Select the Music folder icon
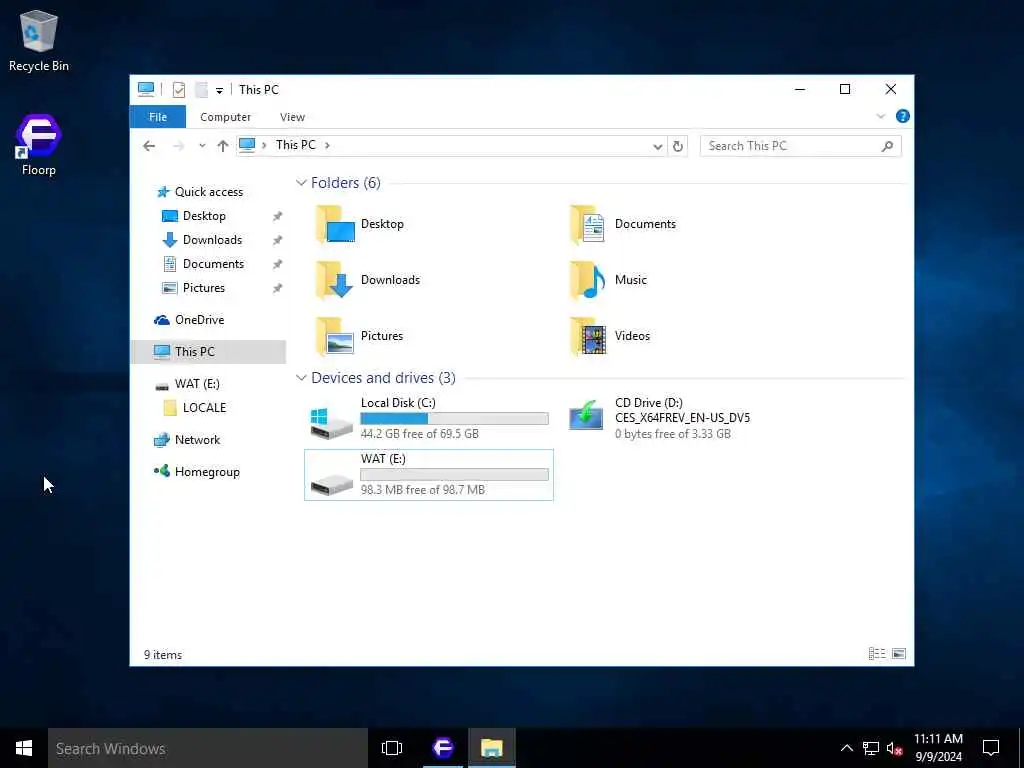Screen dimensions: 1024x768 click(588, 280)
